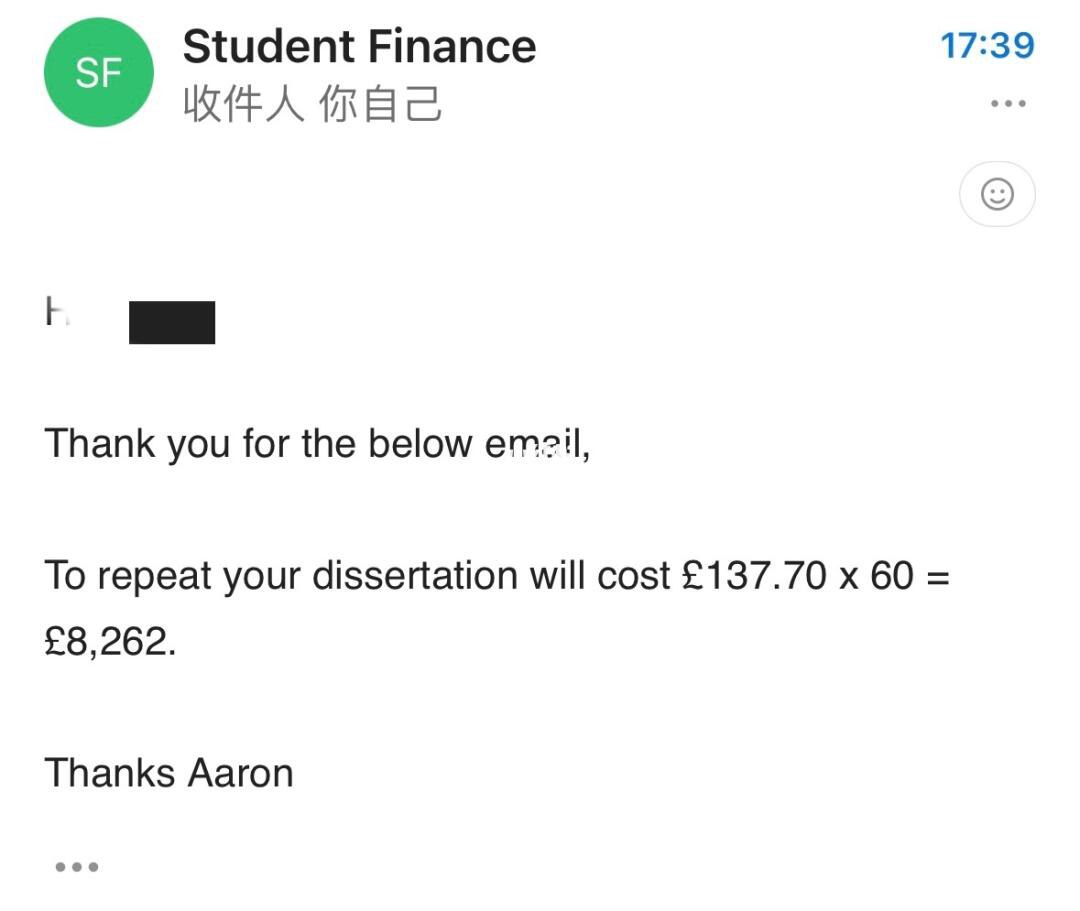Click the green SF sender avatar

click(98, 72)
